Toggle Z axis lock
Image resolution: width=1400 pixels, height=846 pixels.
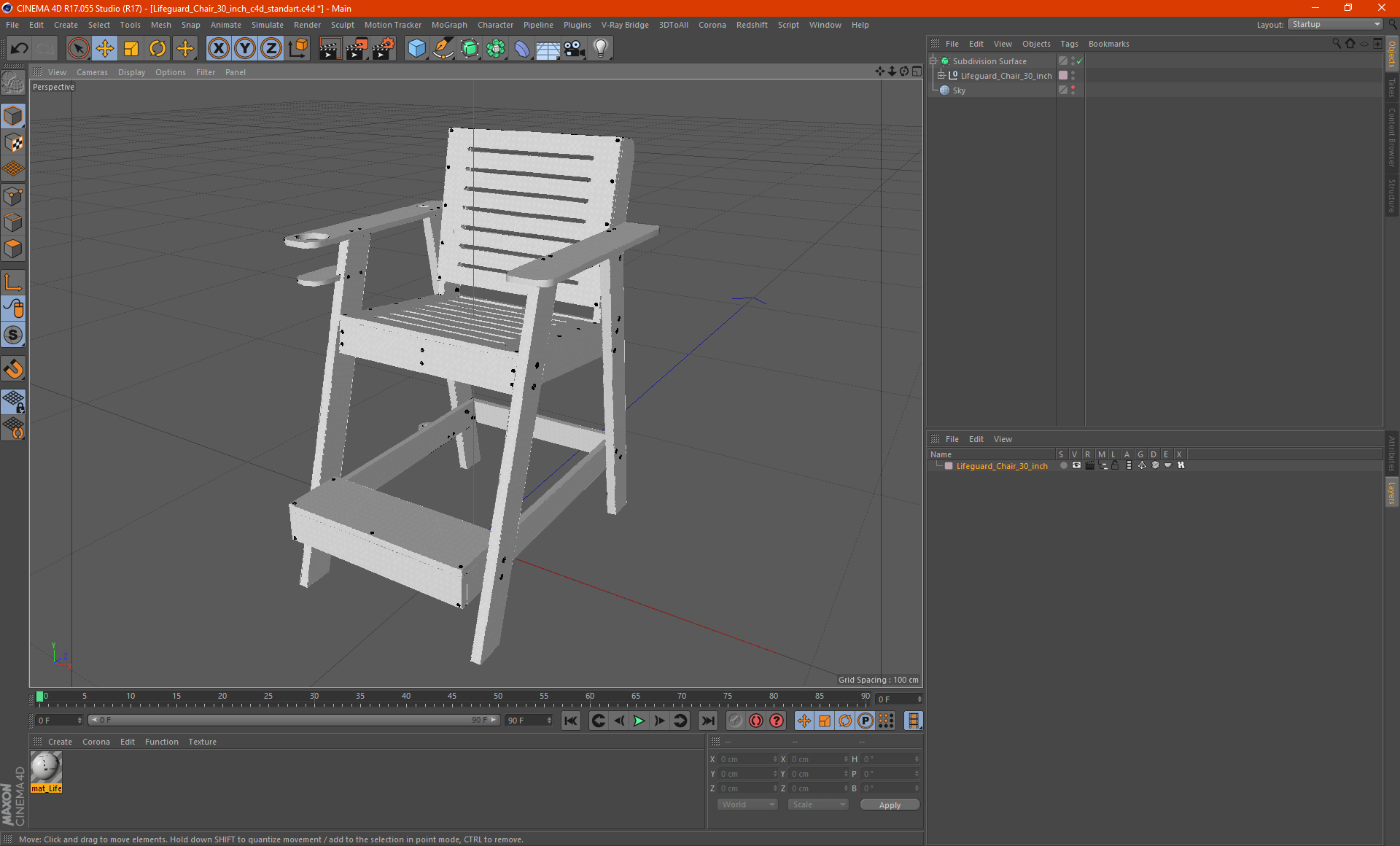[271, 49]
